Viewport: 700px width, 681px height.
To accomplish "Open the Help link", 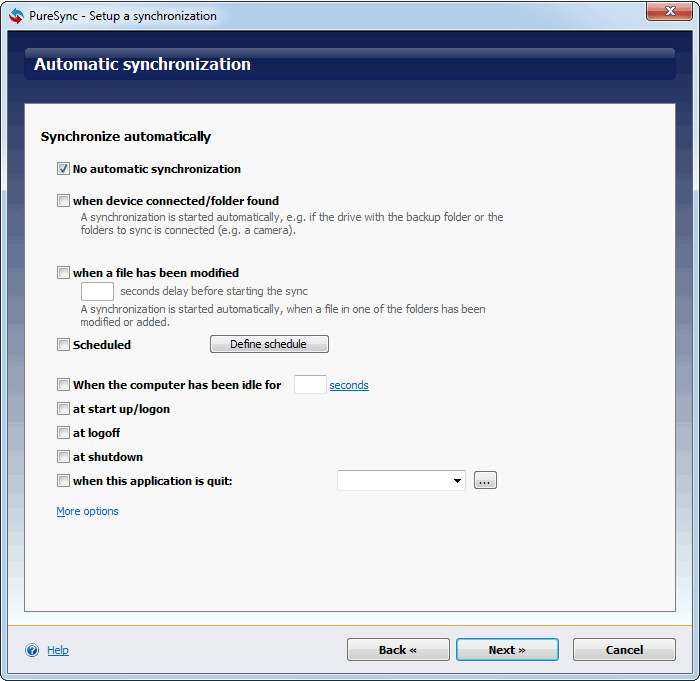I will coord(58,650).
